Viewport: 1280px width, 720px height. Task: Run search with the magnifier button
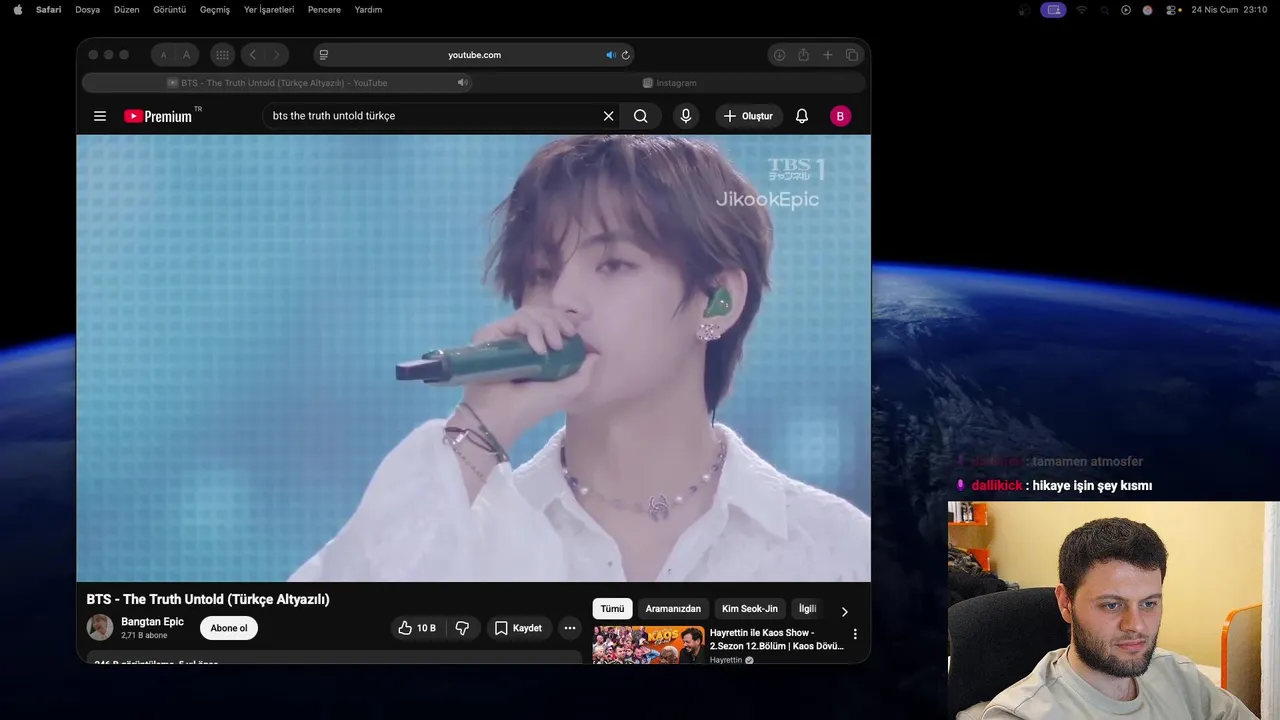[x=641, y=116]
